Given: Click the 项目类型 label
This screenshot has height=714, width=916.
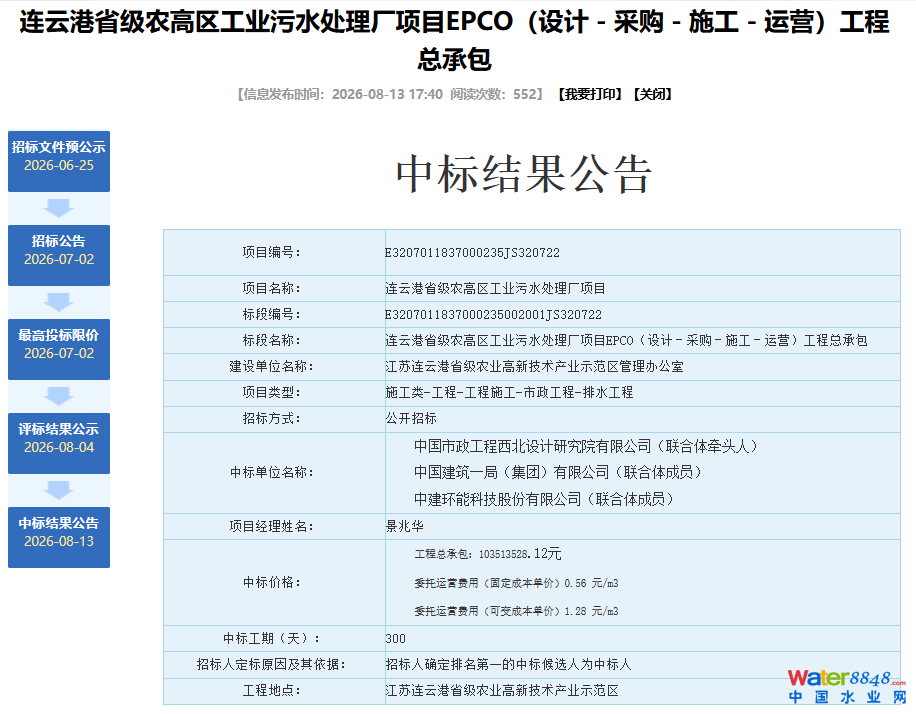Looking at the screenshot, I should 272,393.
